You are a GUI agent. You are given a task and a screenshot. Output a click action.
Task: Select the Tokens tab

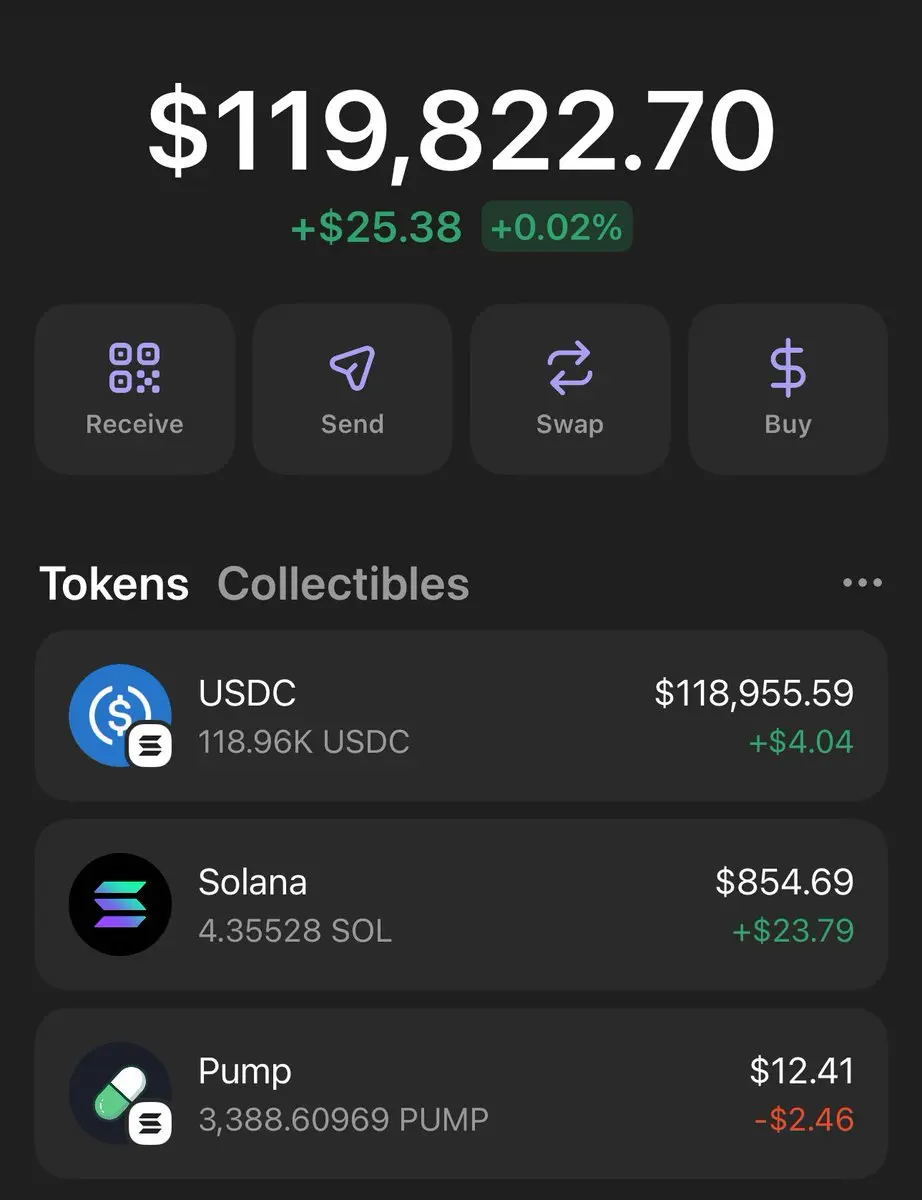pyautogui.click(x=114, y=584)
